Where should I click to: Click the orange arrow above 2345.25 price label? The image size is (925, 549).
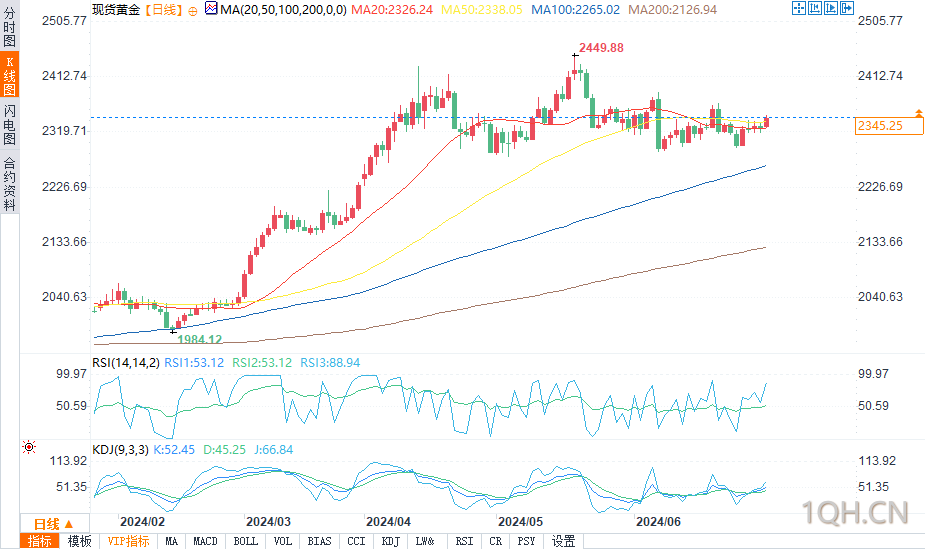(919, 112)
